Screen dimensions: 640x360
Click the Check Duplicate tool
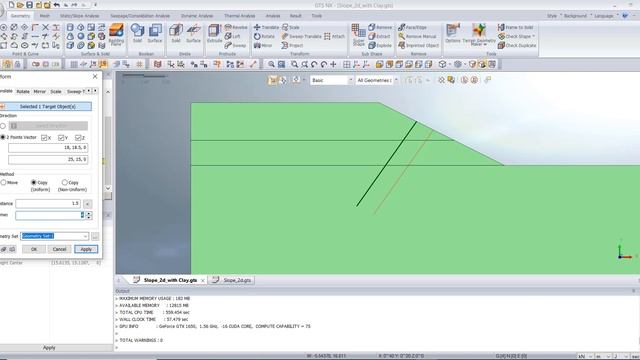click(517, 45)
